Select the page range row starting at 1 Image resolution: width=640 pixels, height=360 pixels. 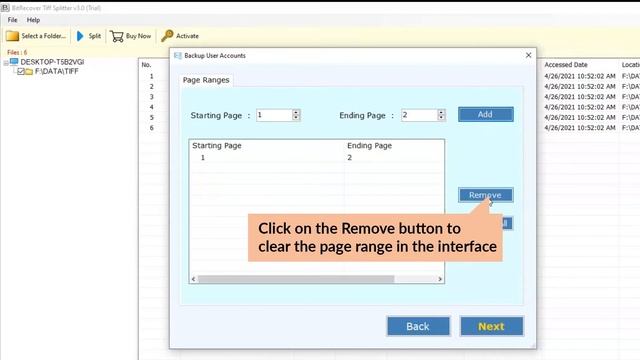[x=316, y=158]
